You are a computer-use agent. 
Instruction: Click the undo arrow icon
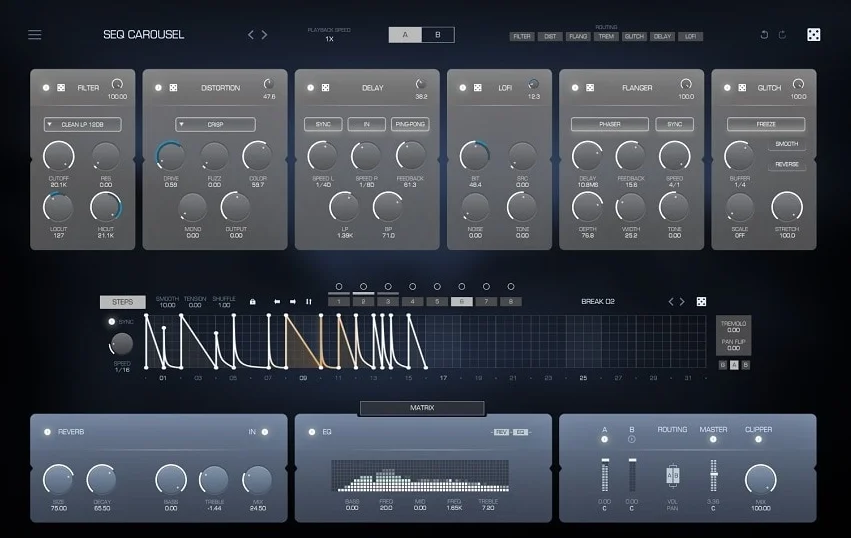765,35
